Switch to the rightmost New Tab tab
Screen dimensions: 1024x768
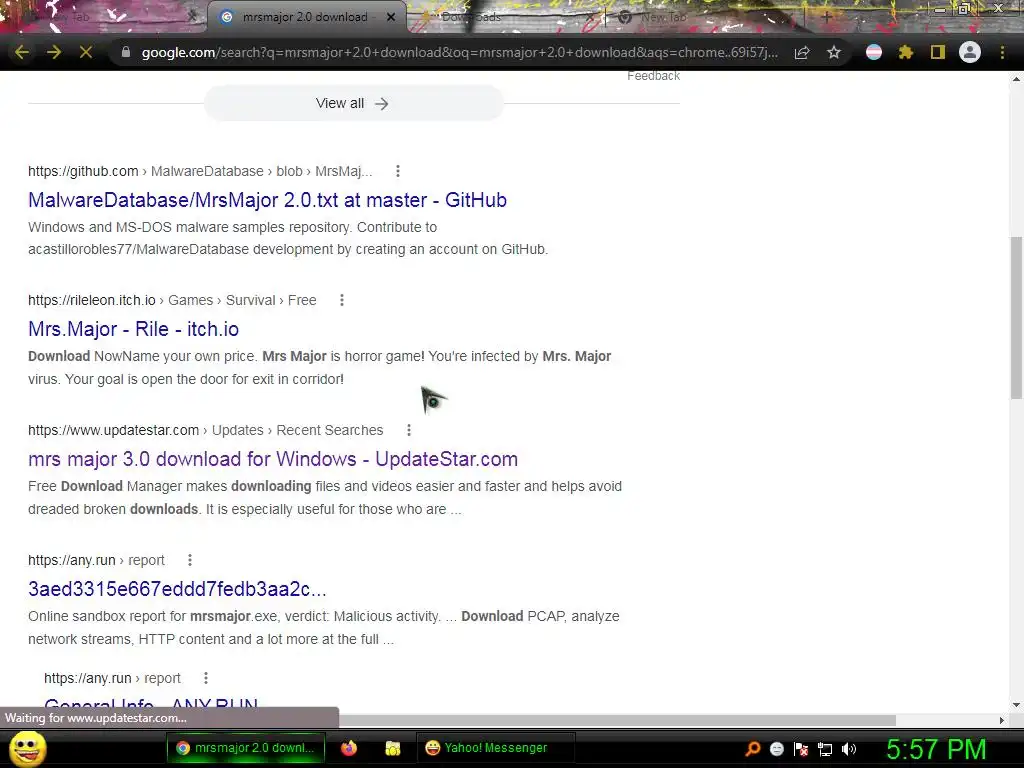pyautogui.click(x=664, y=17)
